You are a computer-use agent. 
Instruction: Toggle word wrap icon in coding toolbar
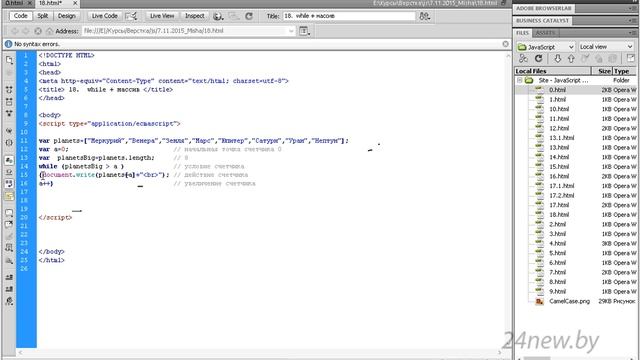[9, 184]
